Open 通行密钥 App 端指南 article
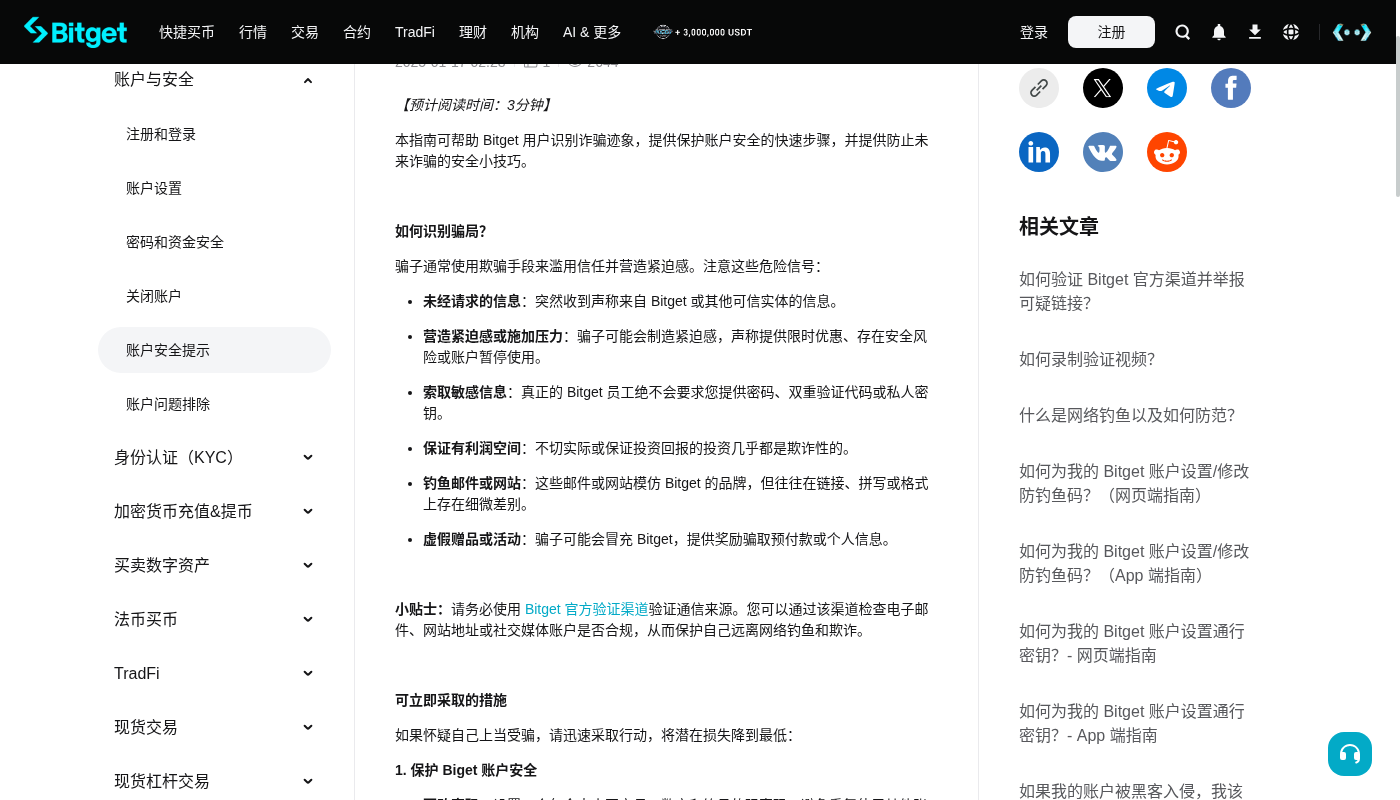Image resolution: width=1400 pixels, height=800 pixels. (x=1132, y=723)
